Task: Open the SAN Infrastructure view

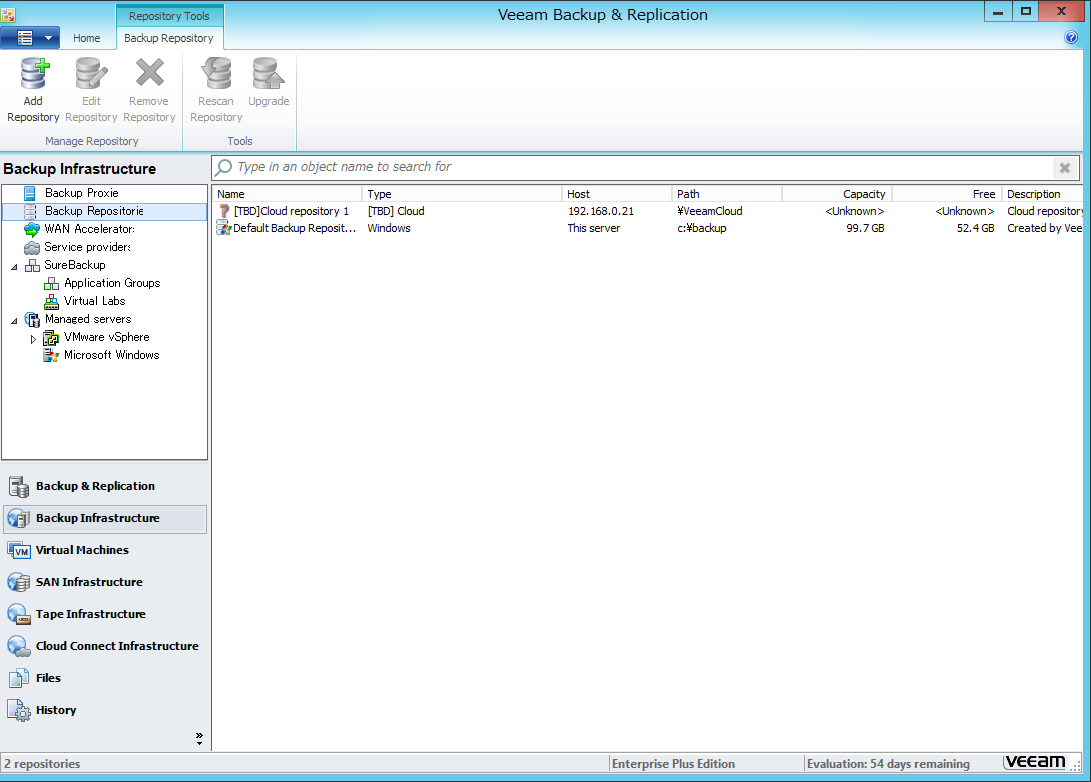Action: click(x=105, y=582)
